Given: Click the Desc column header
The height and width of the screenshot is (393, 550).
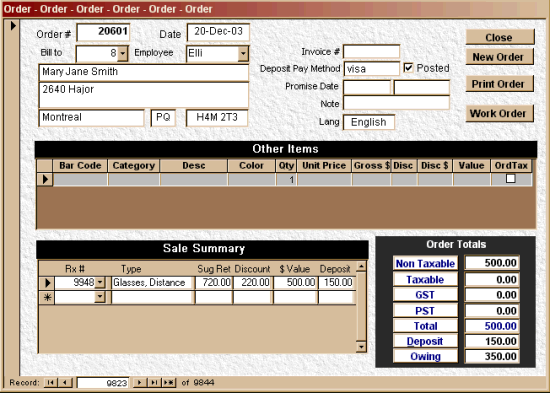Looking at the screenshot, I should click(194, 166).
